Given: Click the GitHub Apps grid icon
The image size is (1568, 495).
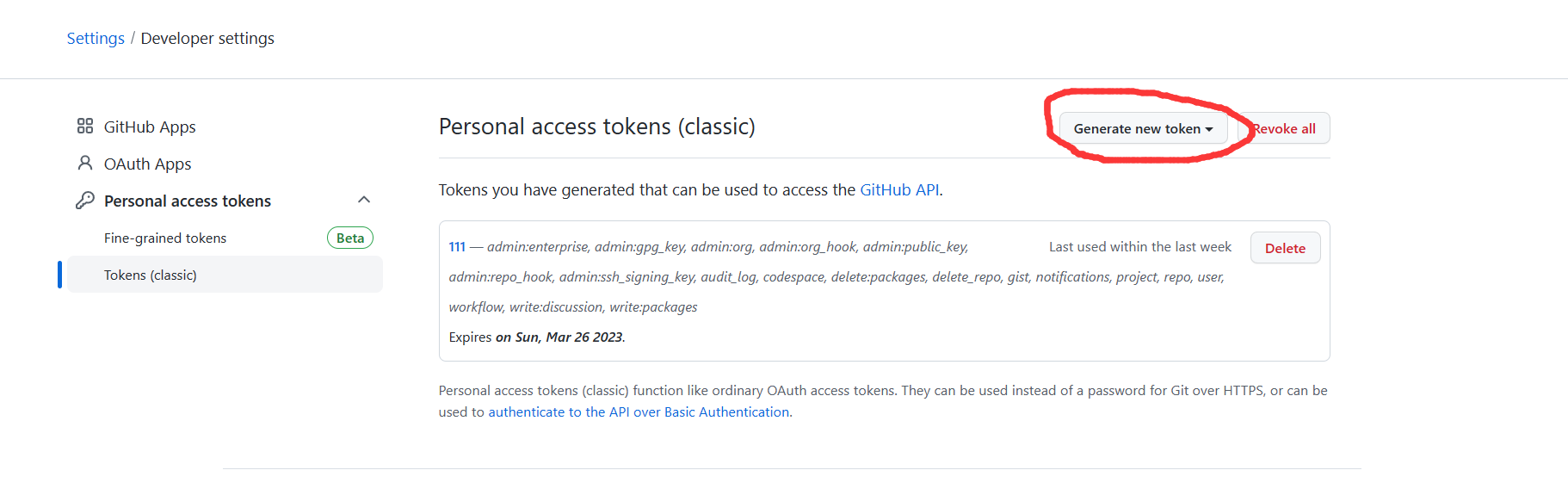Looking at the screenshot, I should coord(84,127).
